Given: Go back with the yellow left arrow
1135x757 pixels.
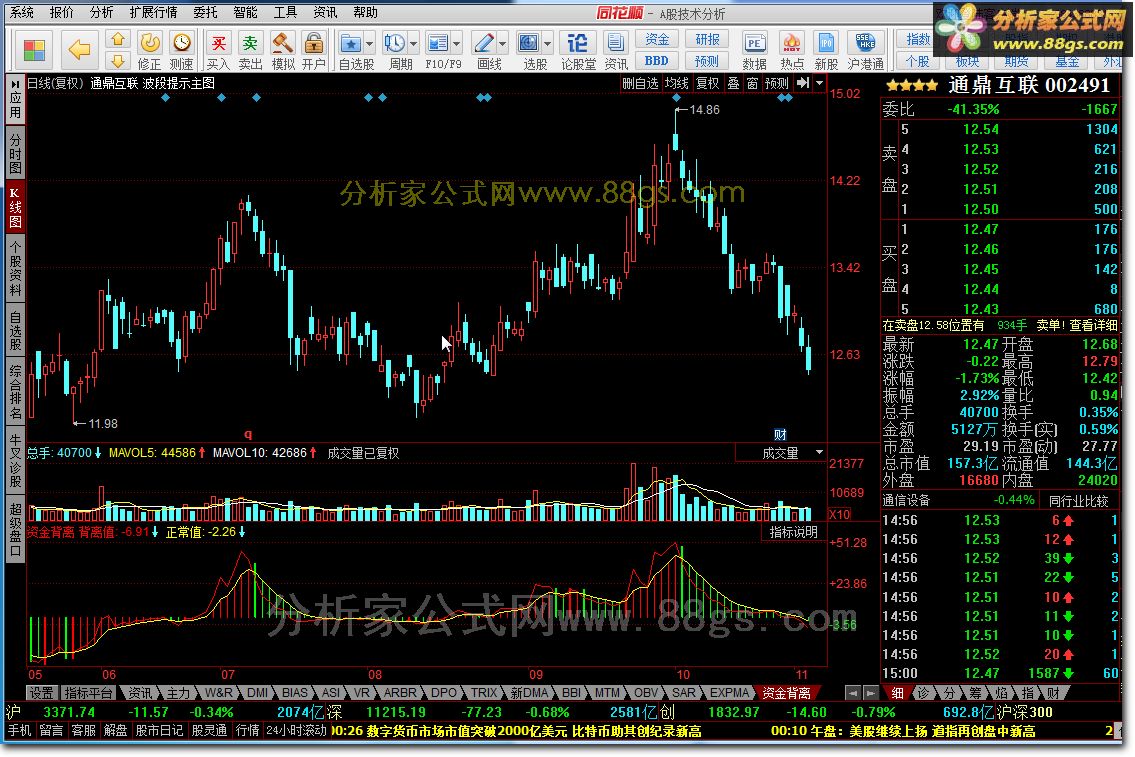Looking at the screenshot, I should pyautogui.click(x=79, y=50).
